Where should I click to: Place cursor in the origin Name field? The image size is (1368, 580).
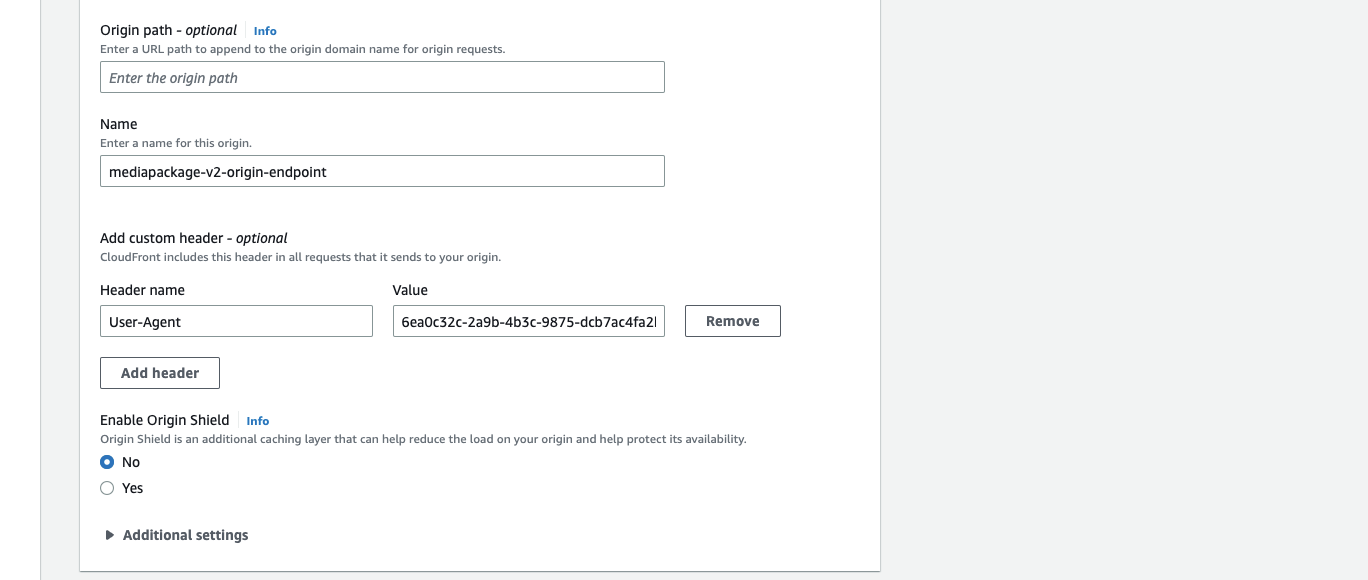[381, 170]
